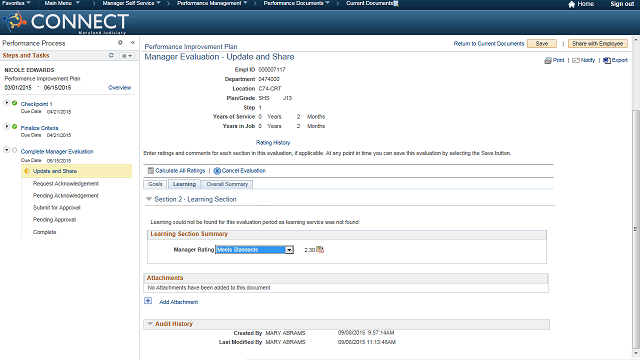Open the Performance Process settings gear
The width and height of the screenshot is (640, 360).
[x=120, y=42]
